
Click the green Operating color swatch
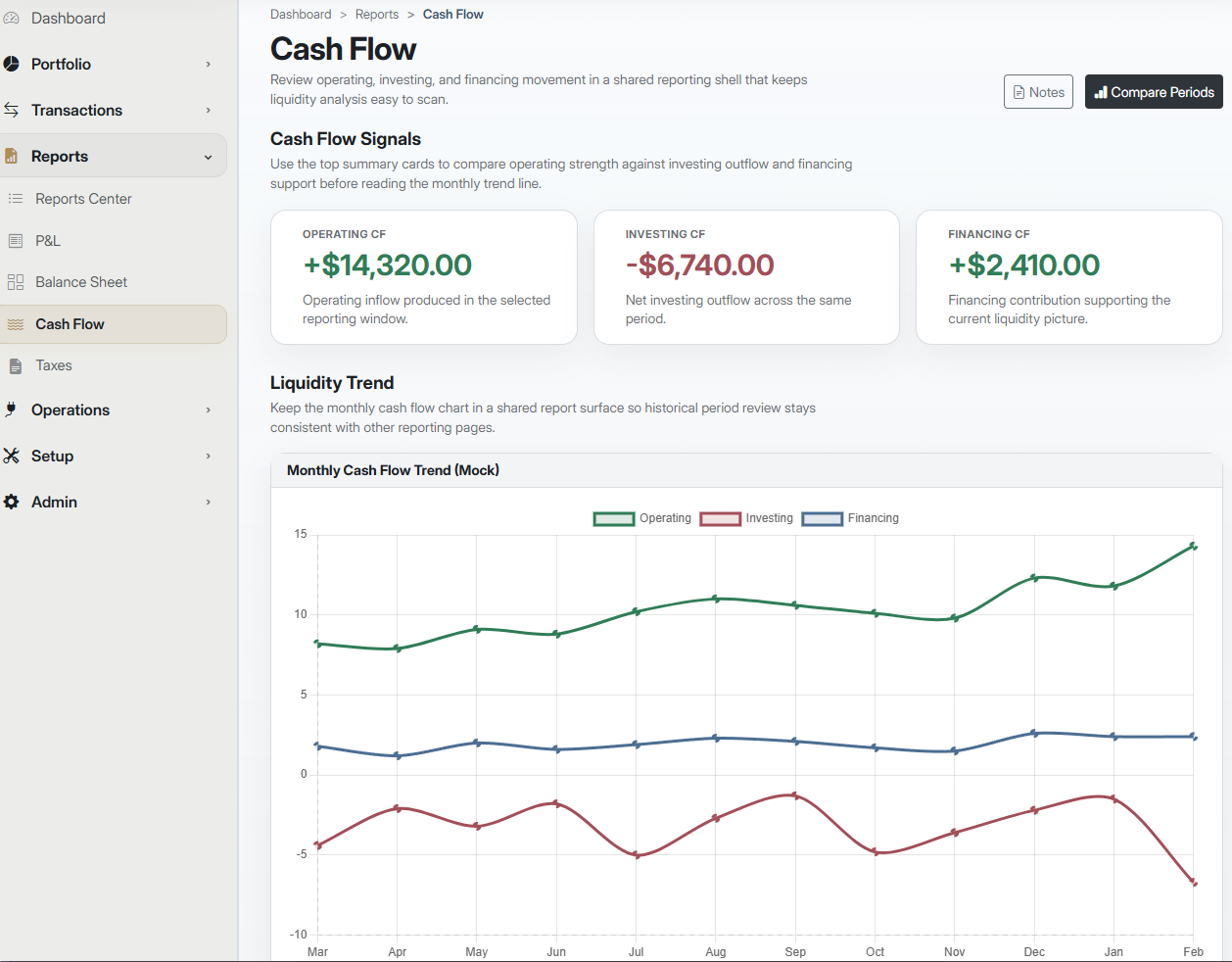click(x=613, y=518)
